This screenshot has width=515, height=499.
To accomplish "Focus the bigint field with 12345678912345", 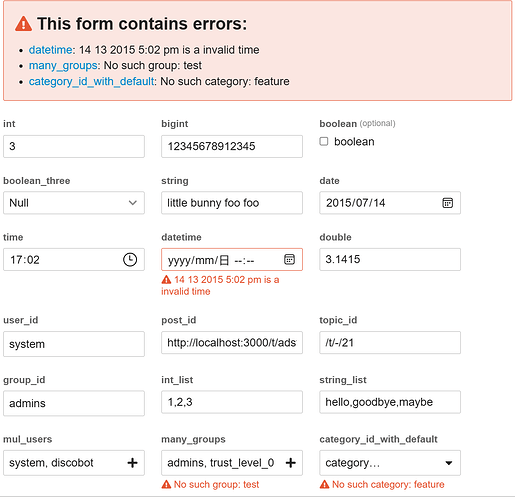I will pyautogui.click(x=232, y=146).
